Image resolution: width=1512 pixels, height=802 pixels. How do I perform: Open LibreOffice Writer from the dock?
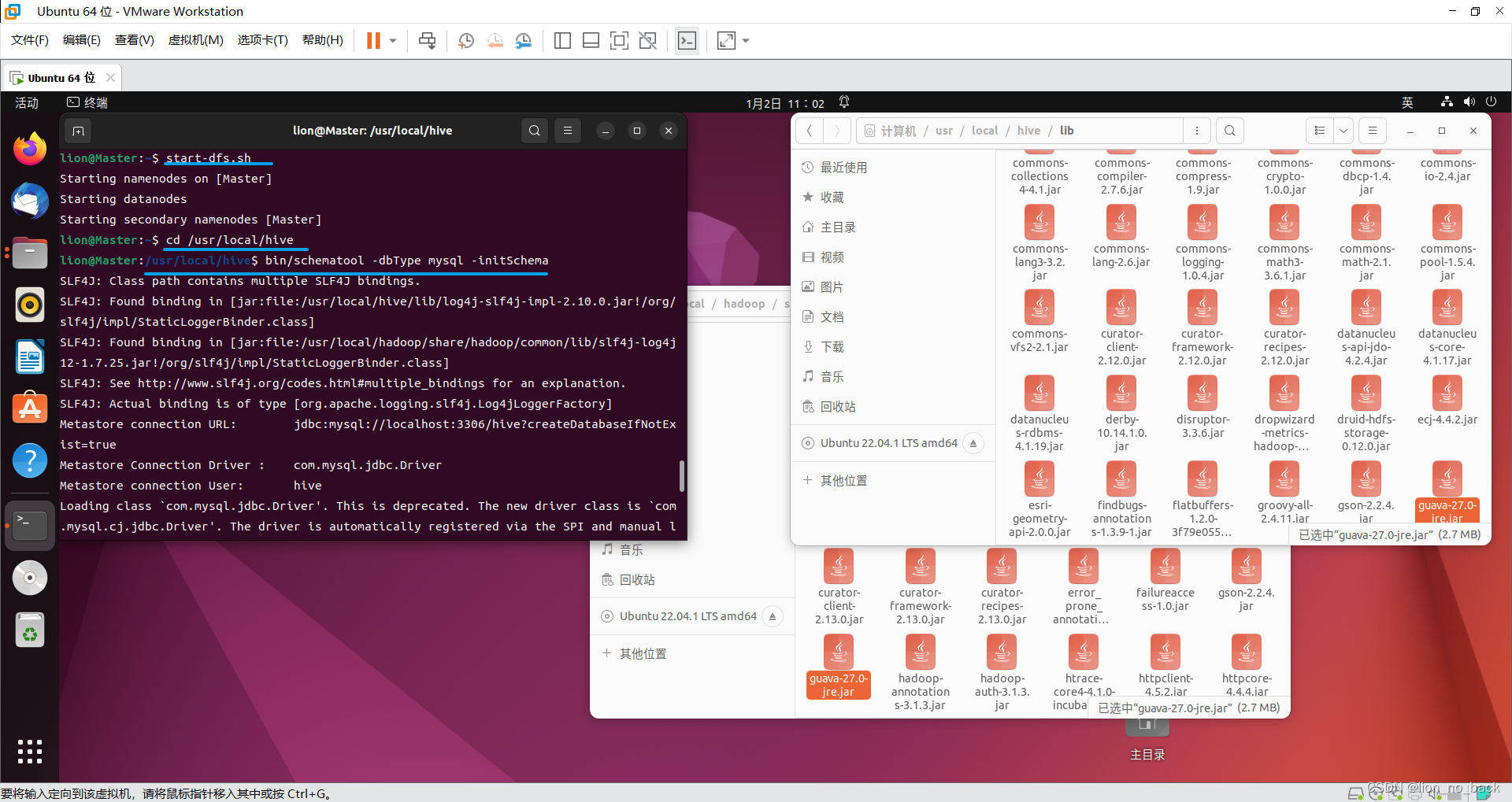[x=30, y=357]
